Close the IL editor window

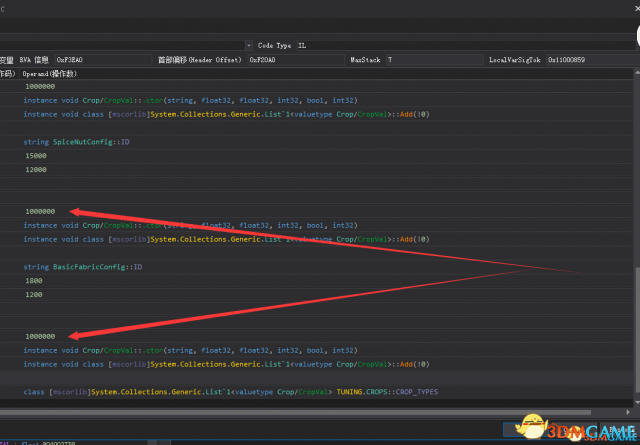click(637, 9)
